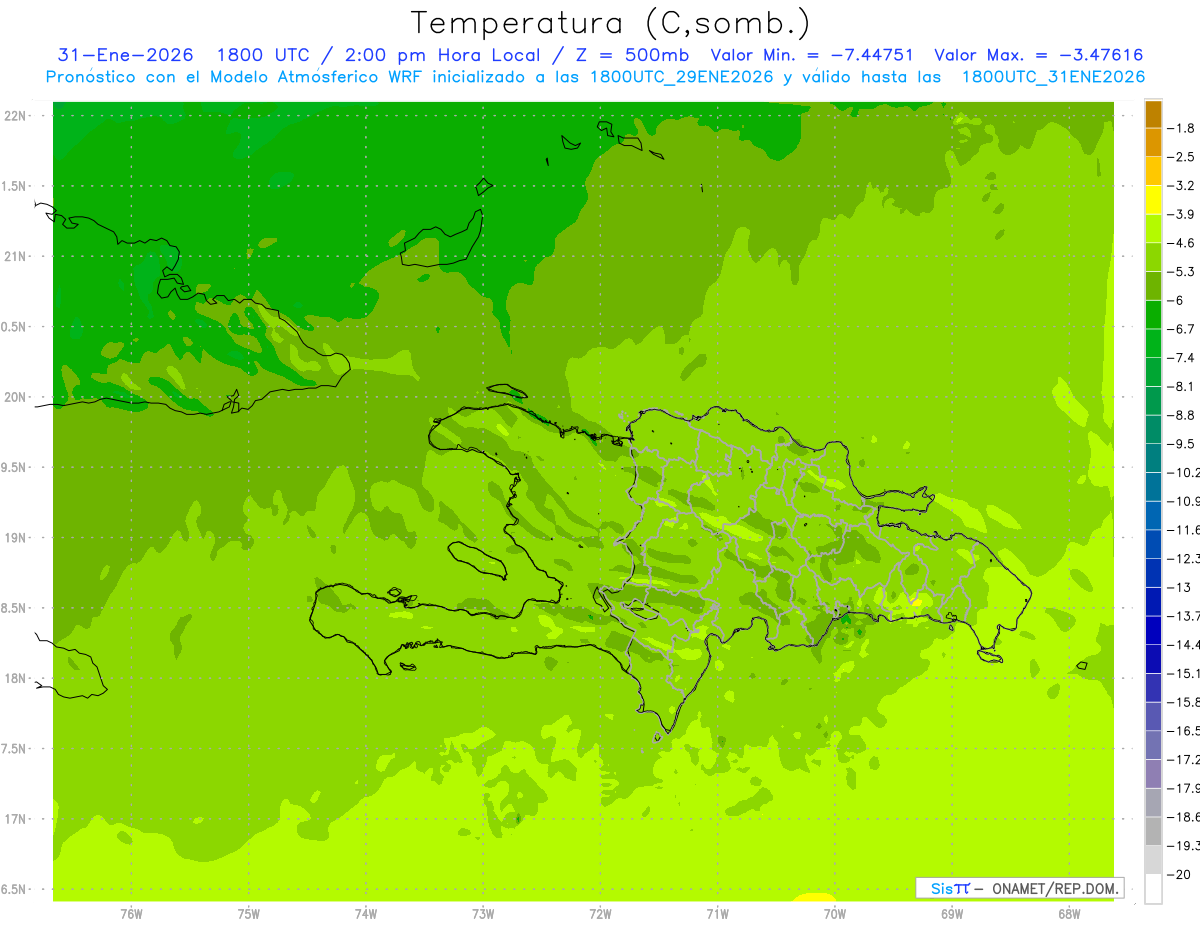Click the "-3.9" color bar value
This screenshot has width=1200, height=927.
[x=1183, y=214]
